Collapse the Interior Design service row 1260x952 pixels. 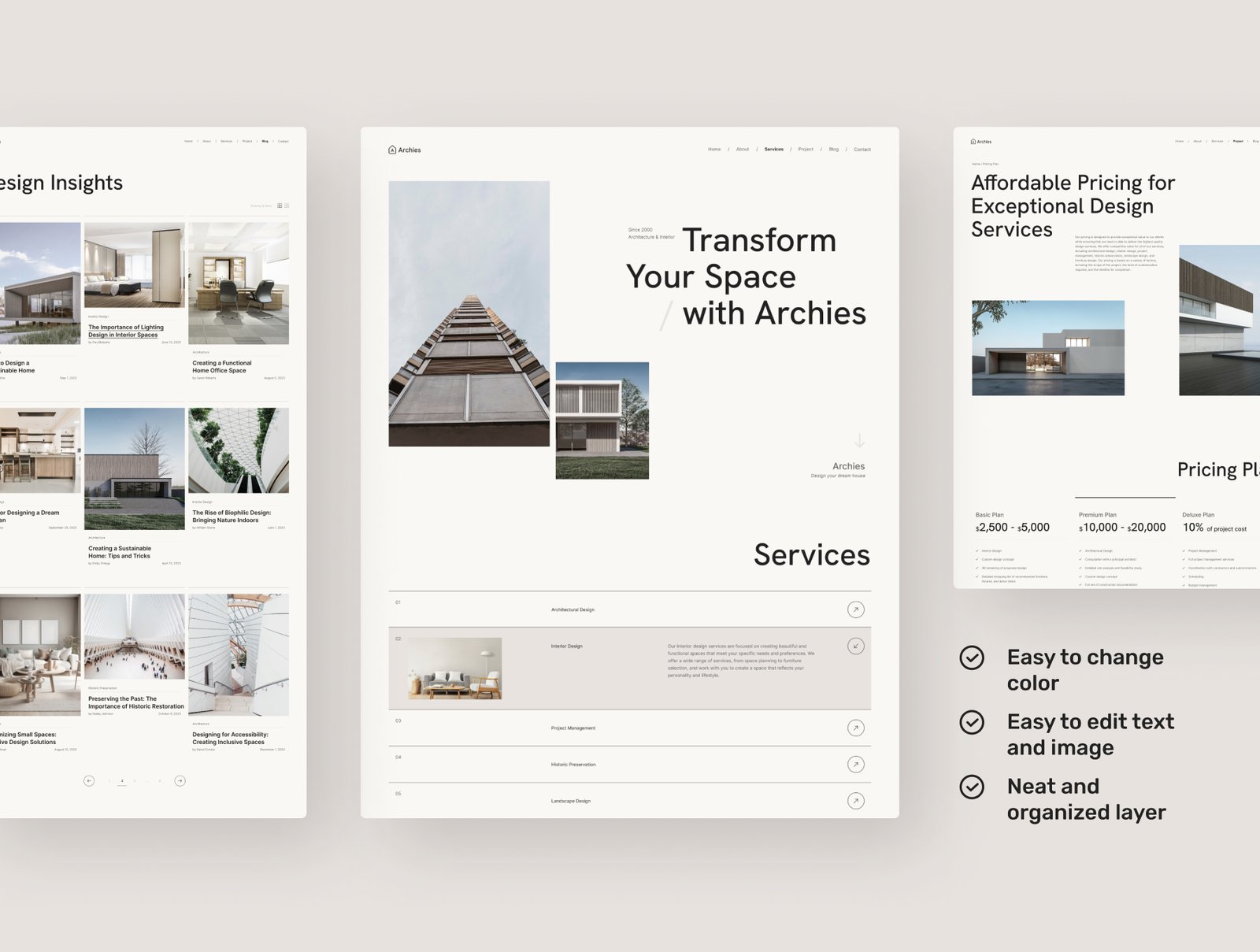click(x=855, y=646)
